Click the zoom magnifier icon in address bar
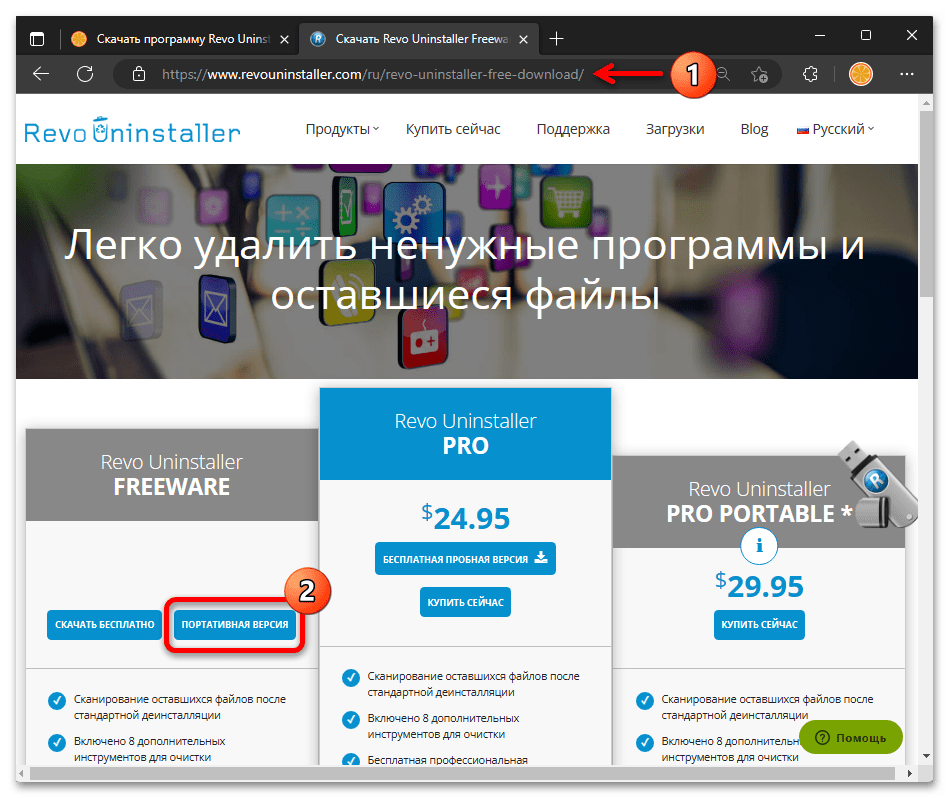Viewport: 949px width, 798px height. click(723, 74)
